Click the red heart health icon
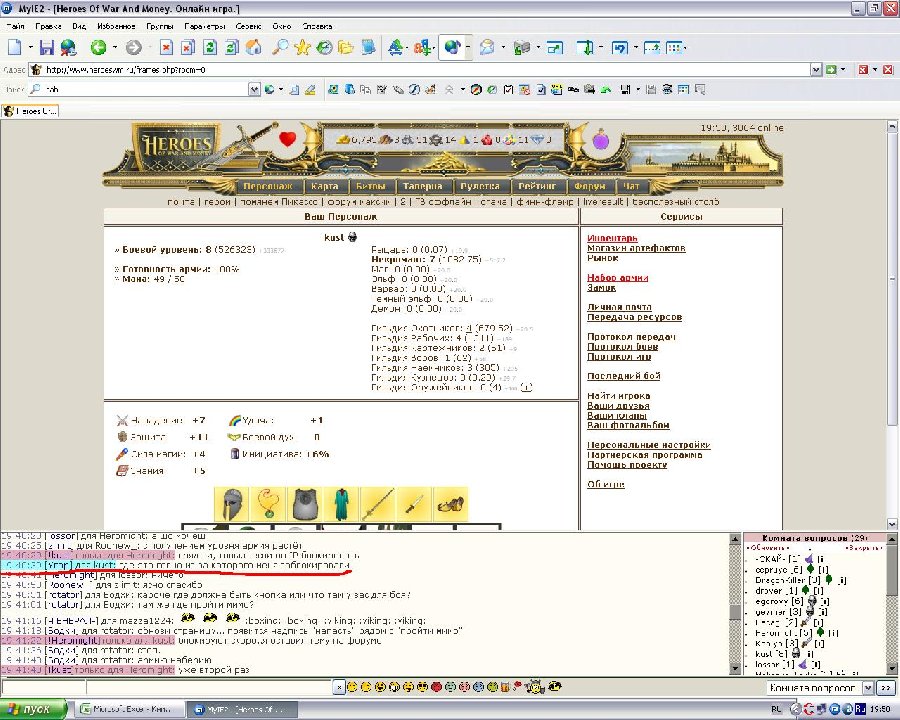 tap(288, 139)
